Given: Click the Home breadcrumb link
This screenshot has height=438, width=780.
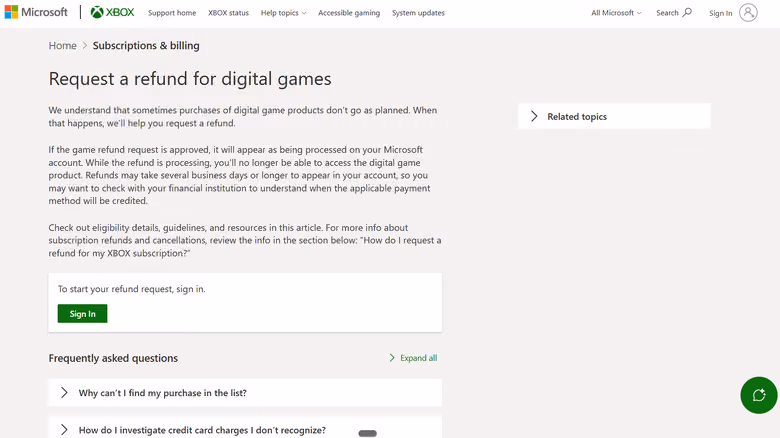Looking at the screenshot, I should point(62,45).
